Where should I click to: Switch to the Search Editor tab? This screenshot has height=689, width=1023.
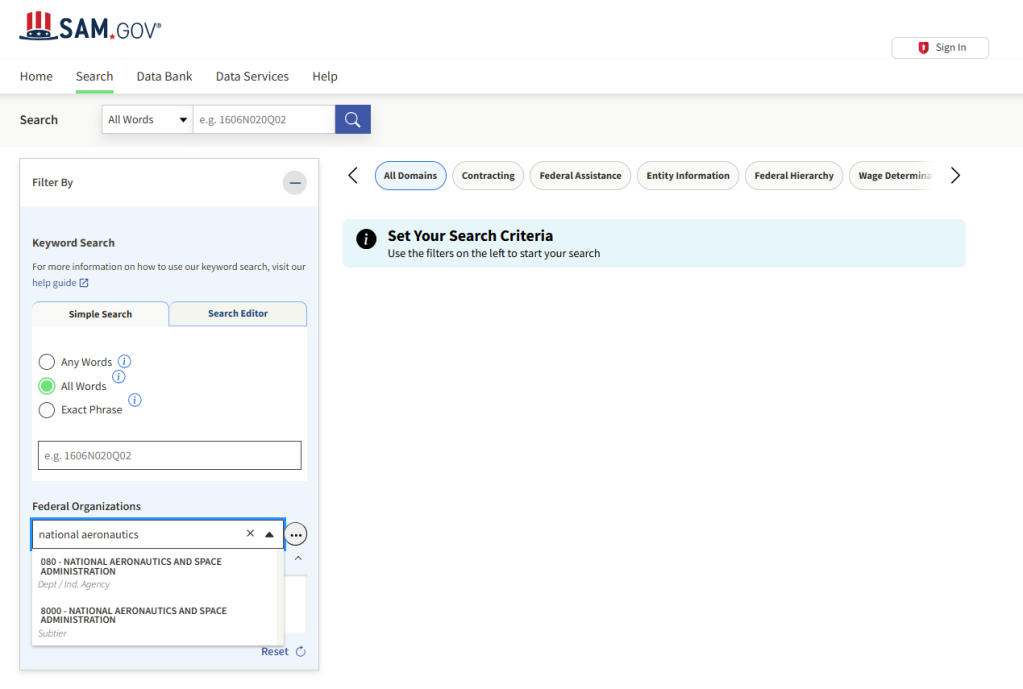coord(238,314)
